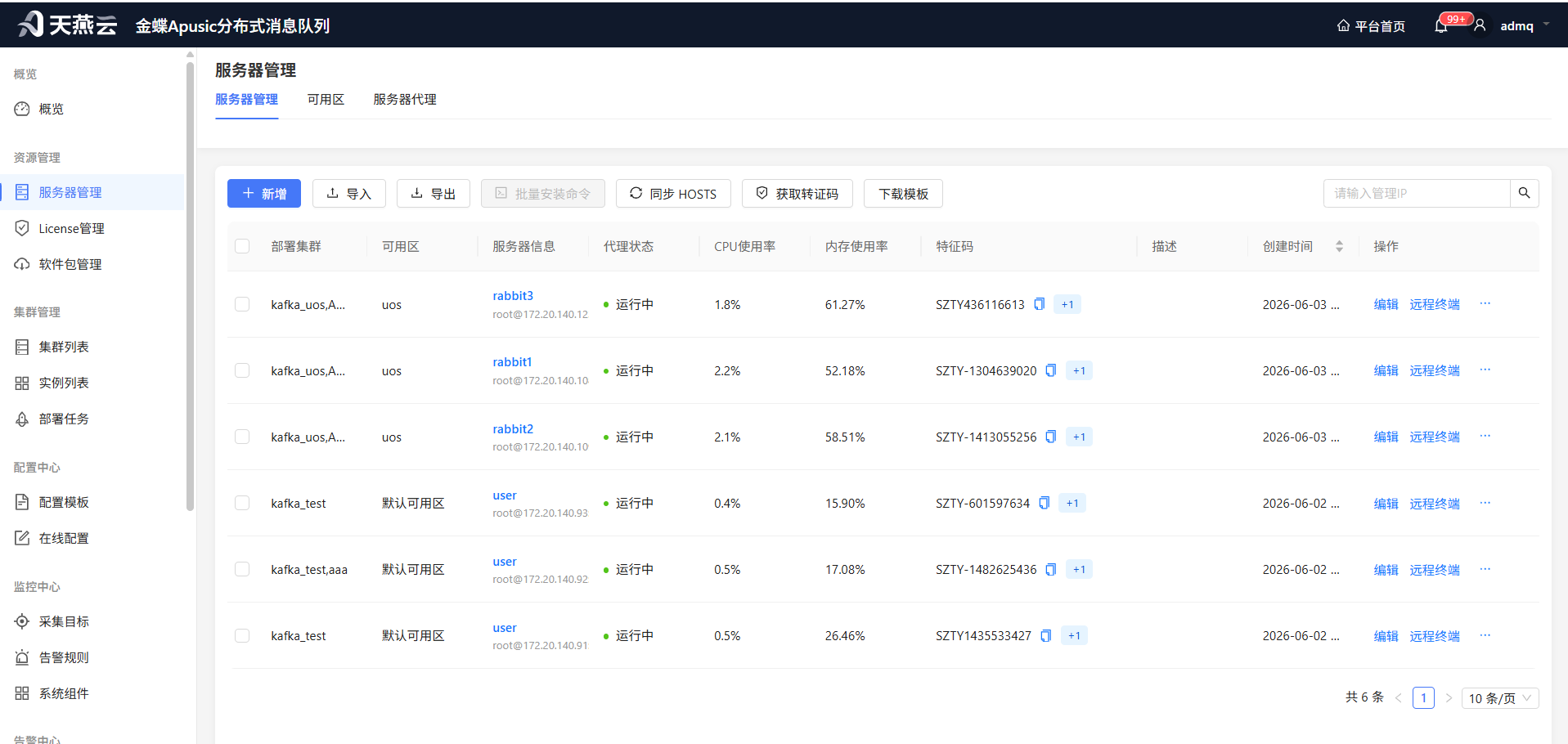Focus the 请输入管理IP search field
This screenshot has height=744, width=1568.
point(1417,193)
